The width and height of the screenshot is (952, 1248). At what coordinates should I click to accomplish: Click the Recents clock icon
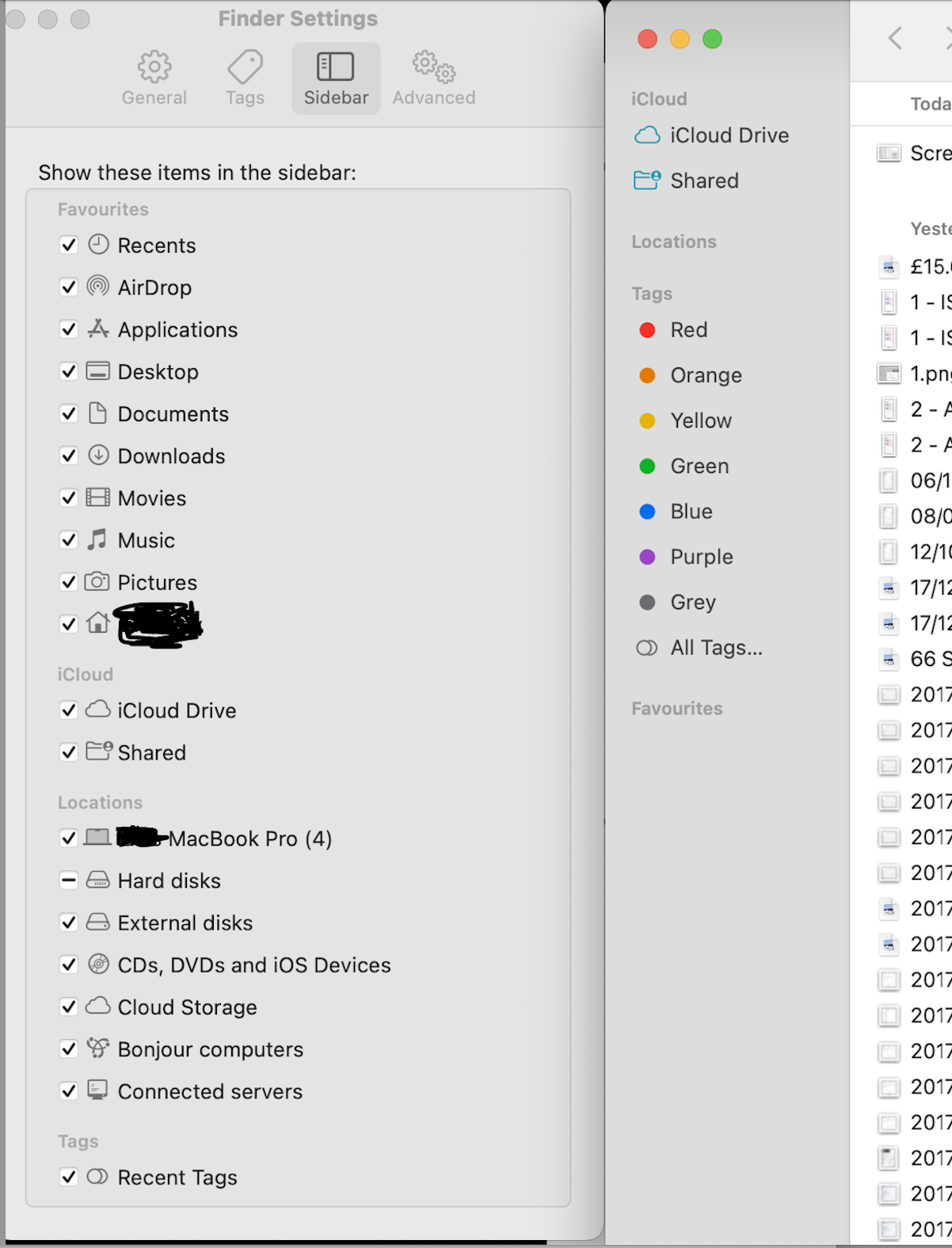pyautogui.click(x=98, y=244)
